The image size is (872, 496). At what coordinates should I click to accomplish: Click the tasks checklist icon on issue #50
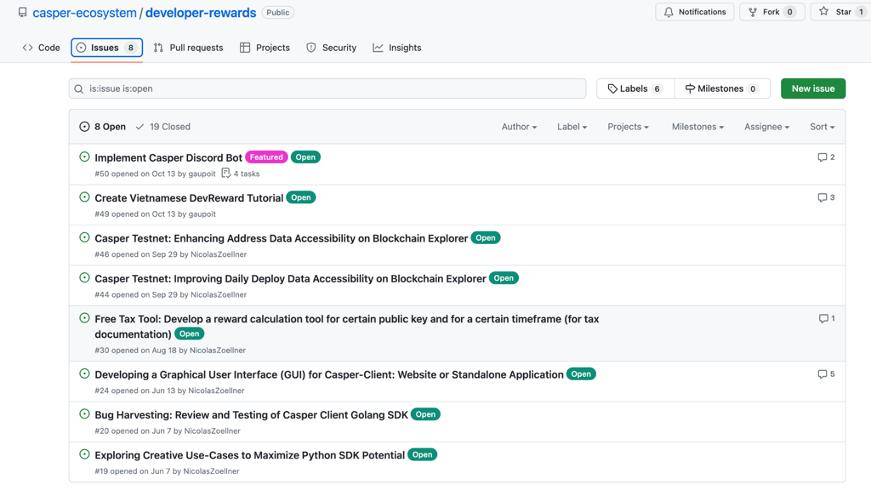[x=226, y=173]
